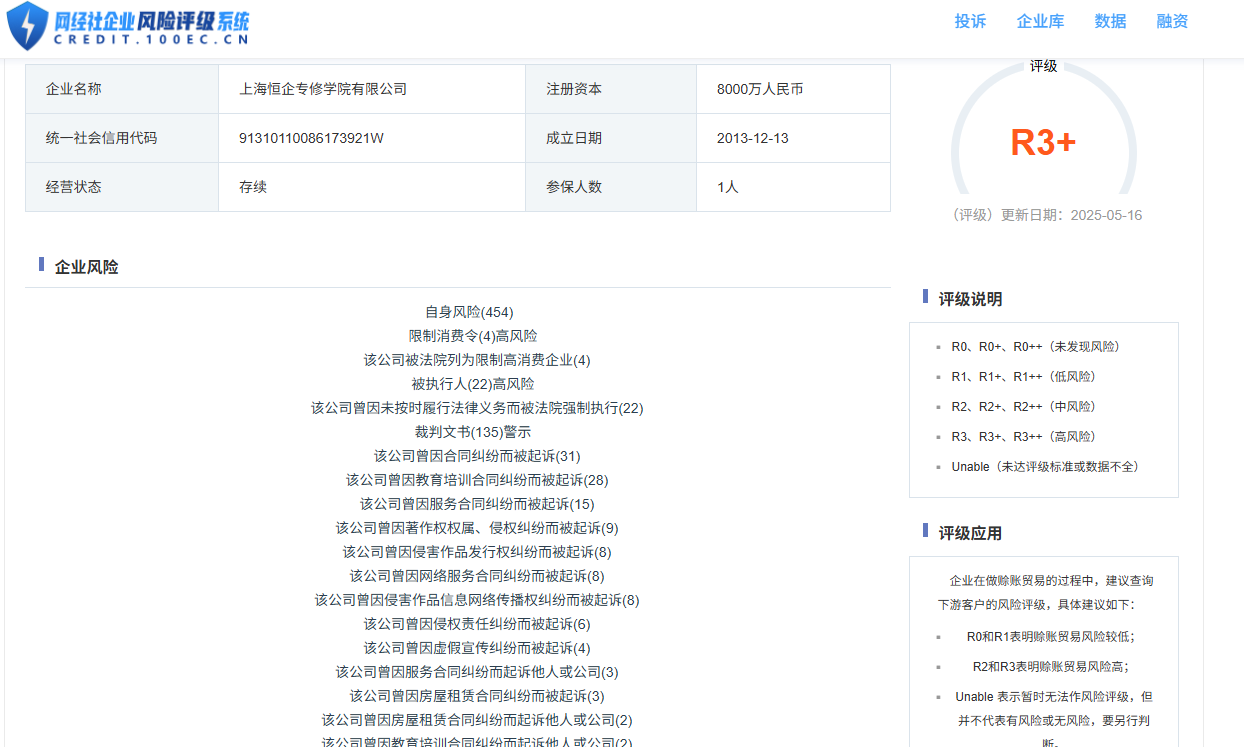Click registered capital 8000万人民币

pos(760,89)
